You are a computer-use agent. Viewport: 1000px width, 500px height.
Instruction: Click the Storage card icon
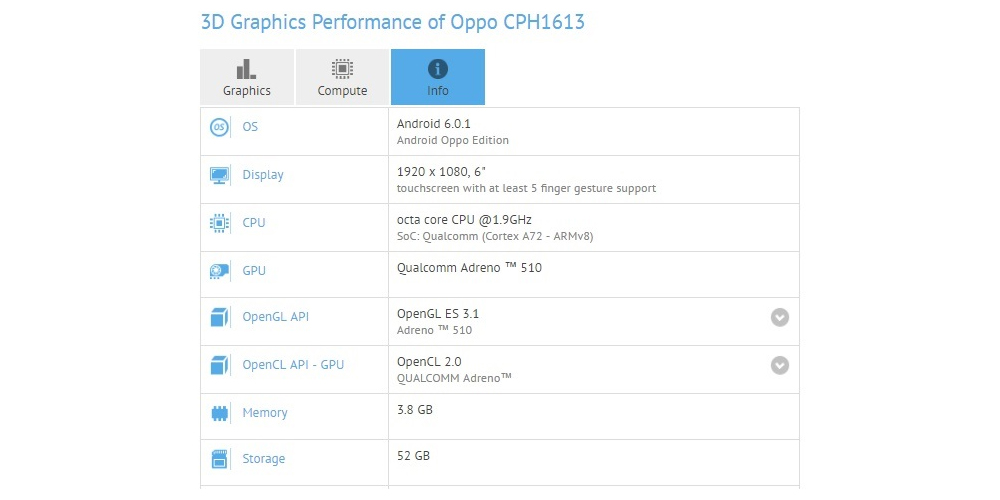tap(219, 459)
